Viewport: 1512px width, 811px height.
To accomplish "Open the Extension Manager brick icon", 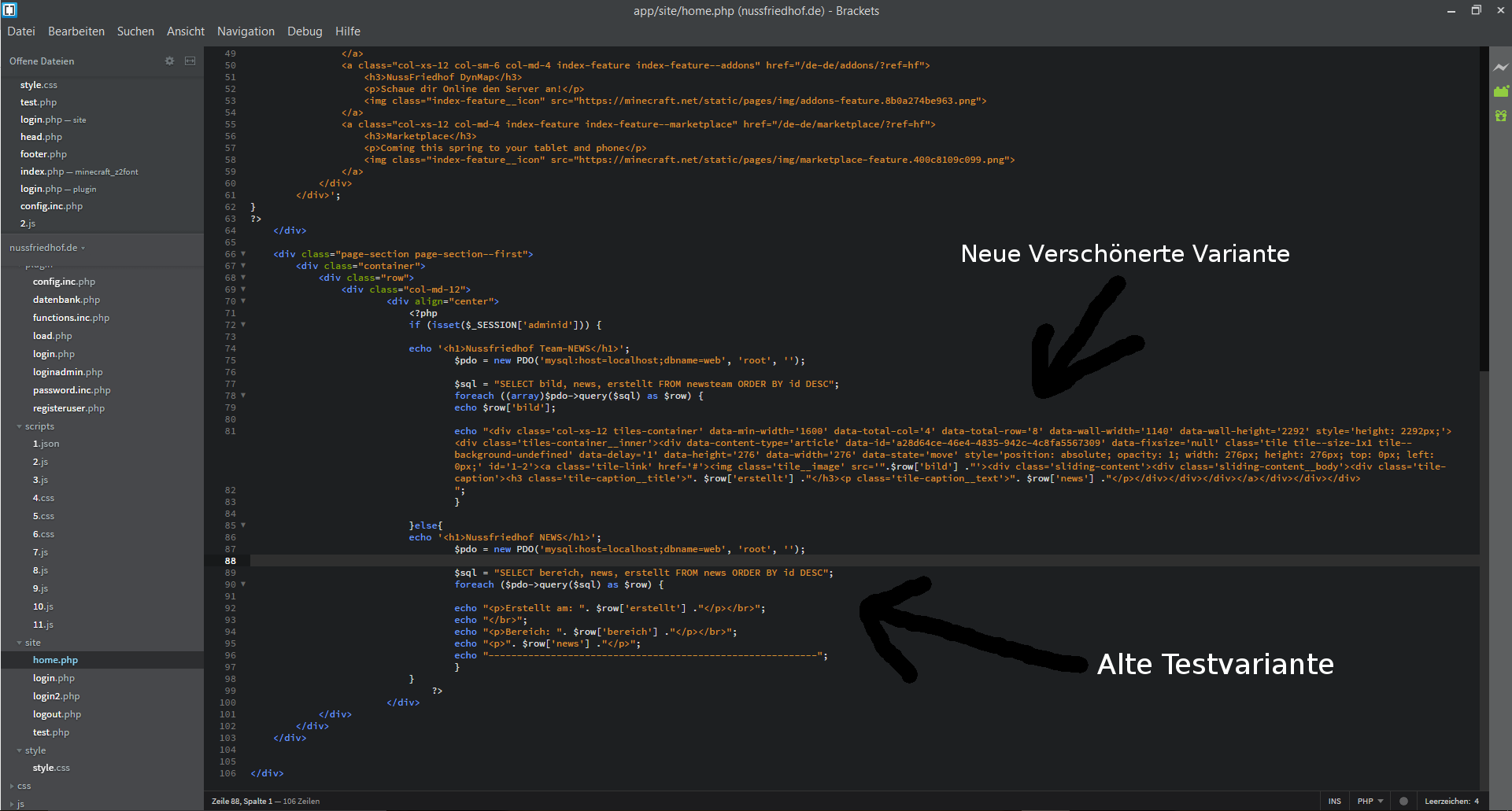I will (x=1501, y=91).
